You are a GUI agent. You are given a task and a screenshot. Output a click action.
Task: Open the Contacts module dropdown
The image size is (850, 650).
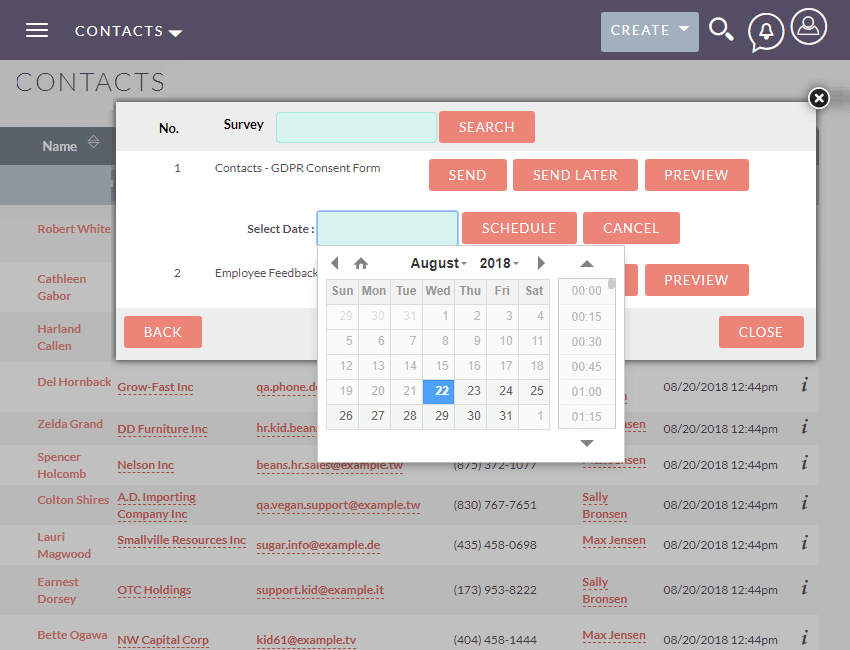coord(128,31)
